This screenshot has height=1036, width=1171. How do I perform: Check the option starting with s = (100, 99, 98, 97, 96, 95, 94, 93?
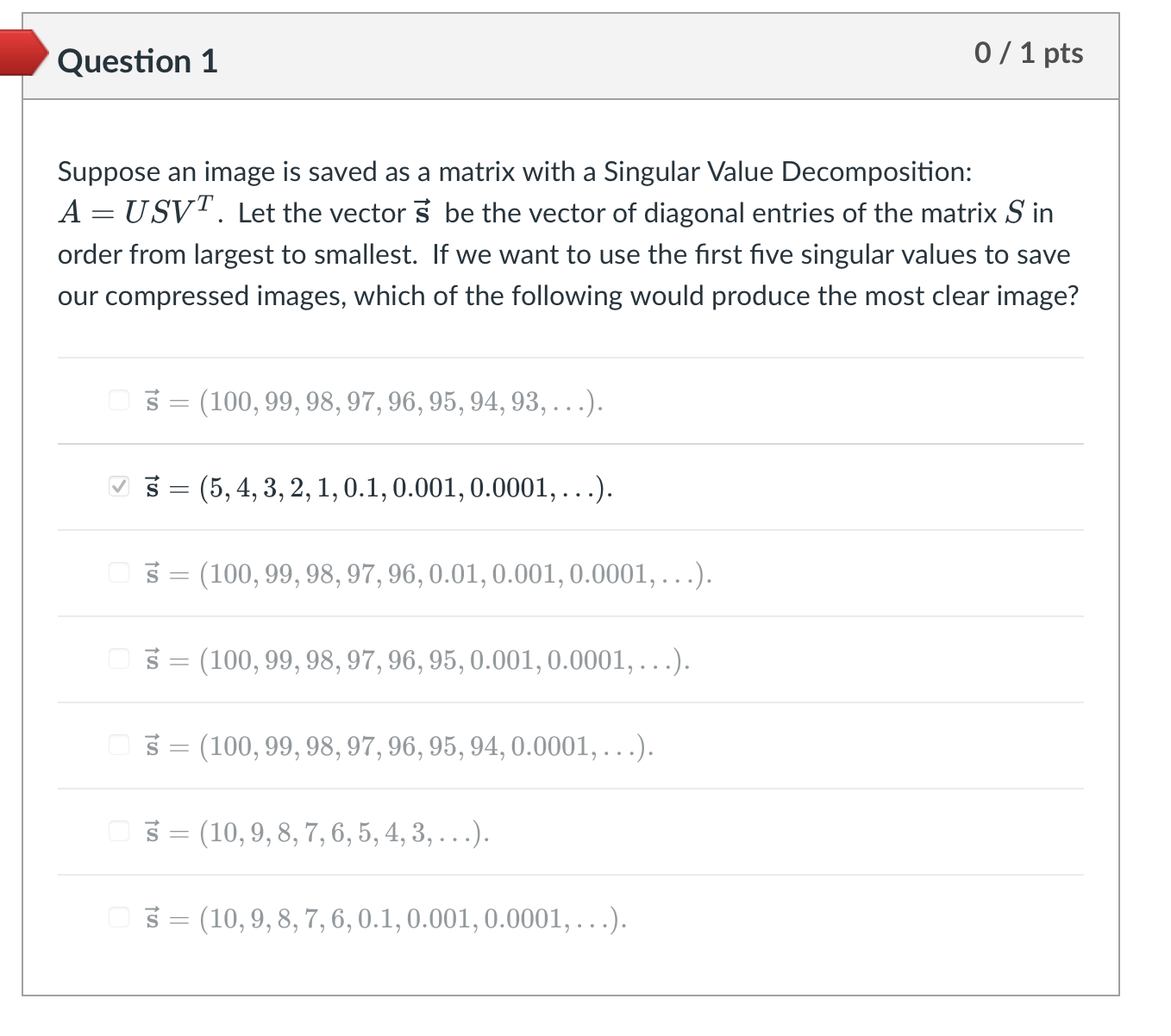(118, 398)
